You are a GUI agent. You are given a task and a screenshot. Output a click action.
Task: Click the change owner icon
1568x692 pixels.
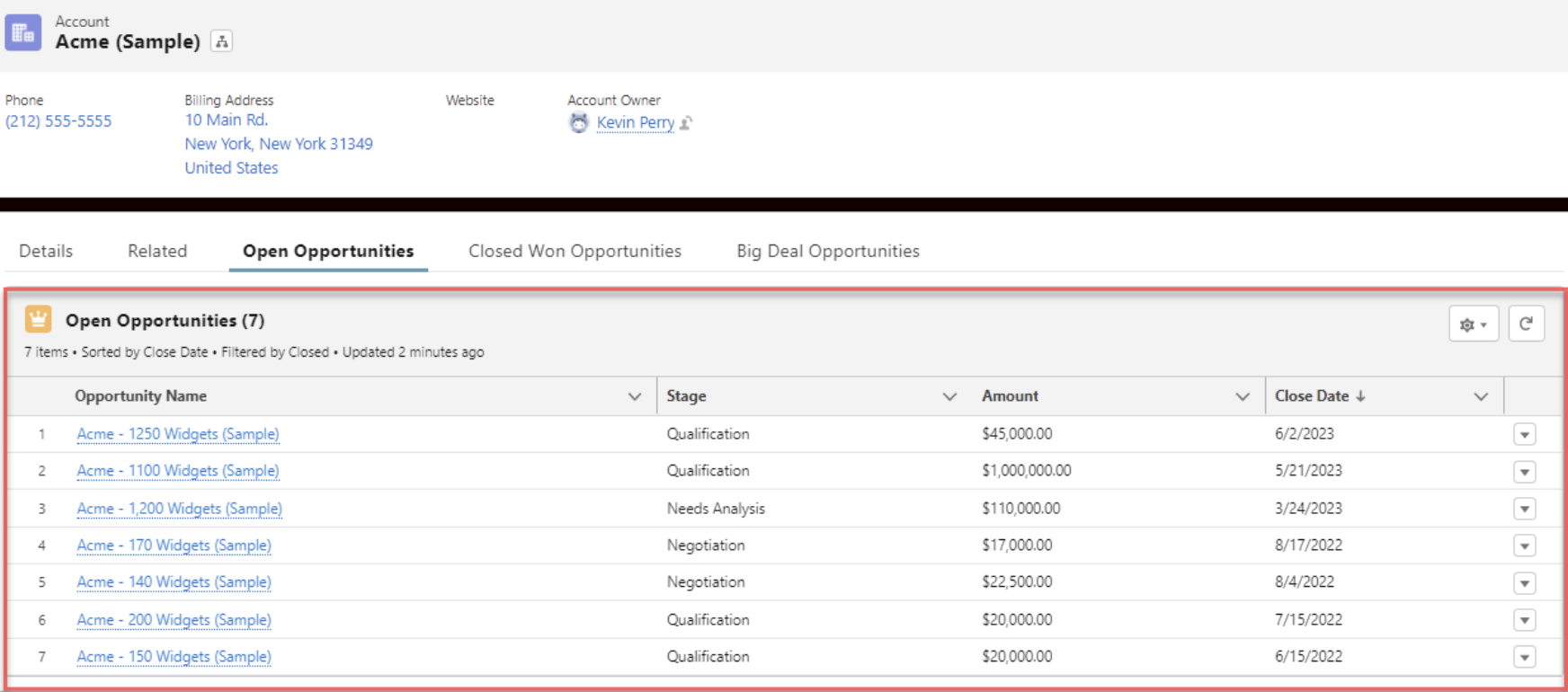(686, 123)
